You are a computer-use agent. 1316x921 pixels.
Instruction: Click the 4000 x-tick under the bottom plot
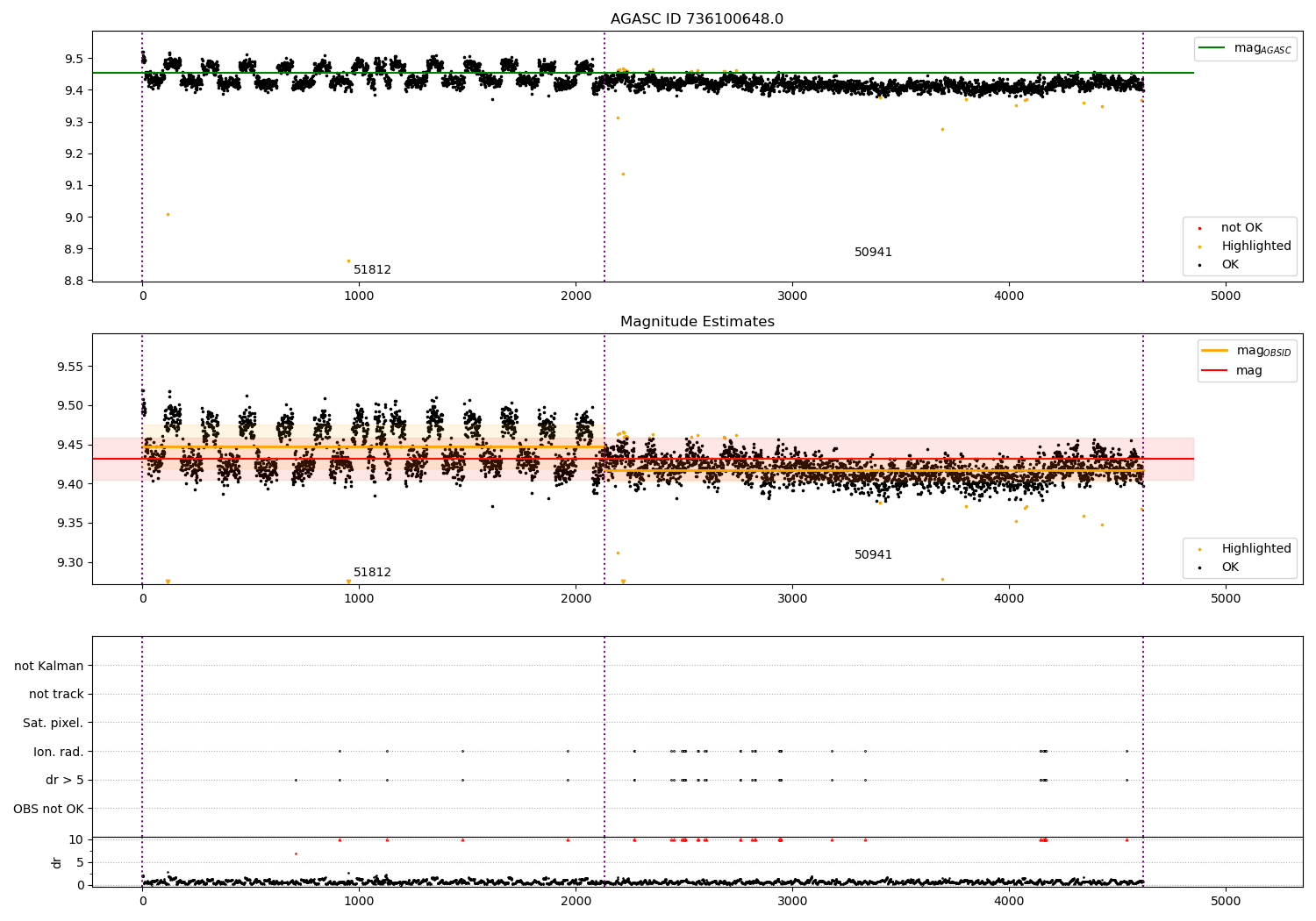tap(1009, 901)
